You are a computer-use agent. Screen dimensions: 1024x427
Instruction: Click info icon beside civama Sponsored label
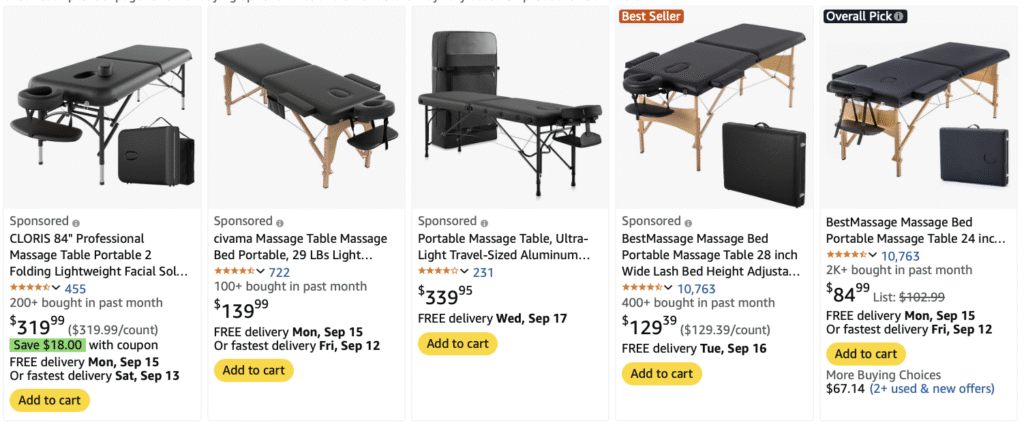pos(281,222)
